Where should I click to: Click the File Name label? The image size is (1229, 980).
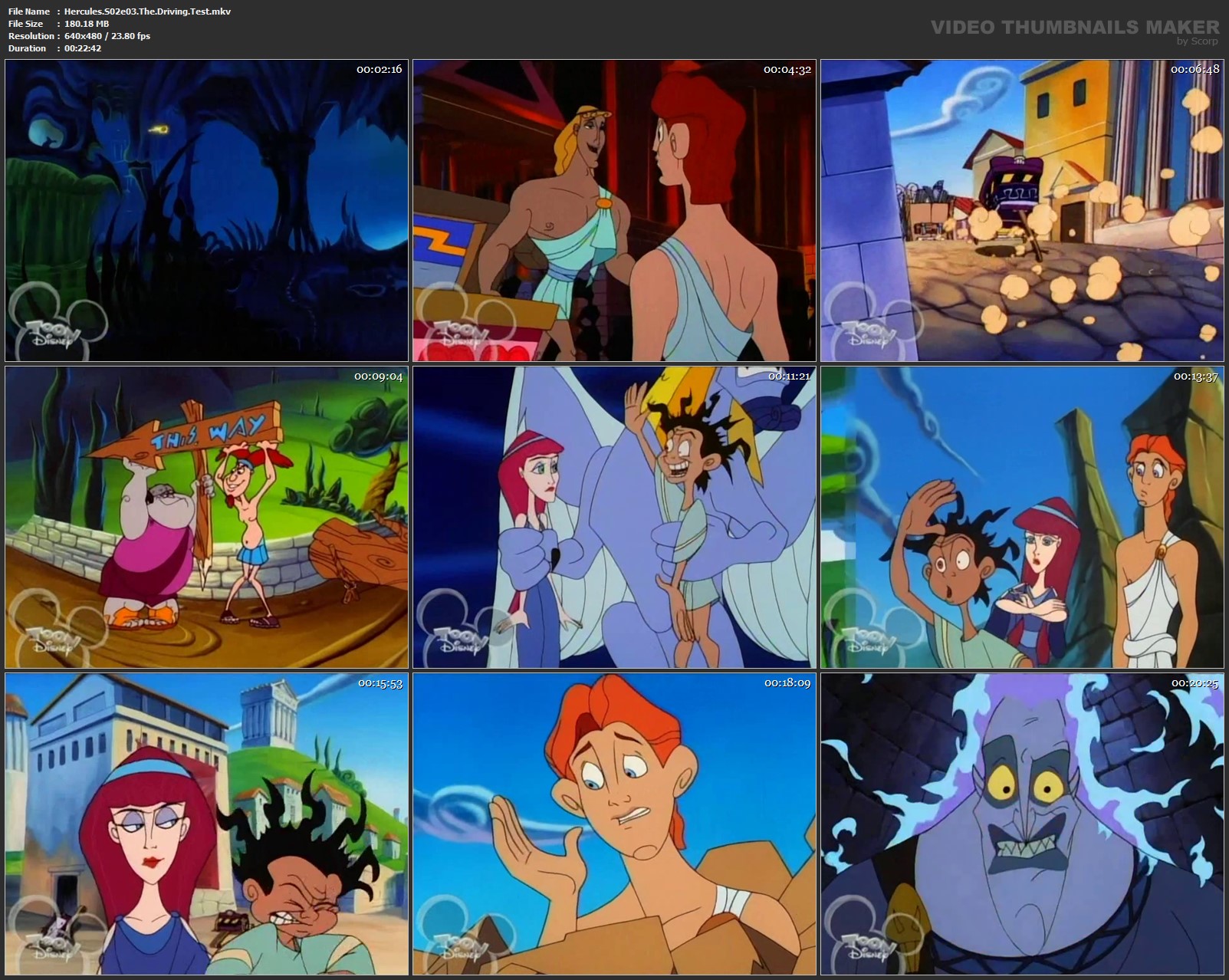tap(29, 12)
